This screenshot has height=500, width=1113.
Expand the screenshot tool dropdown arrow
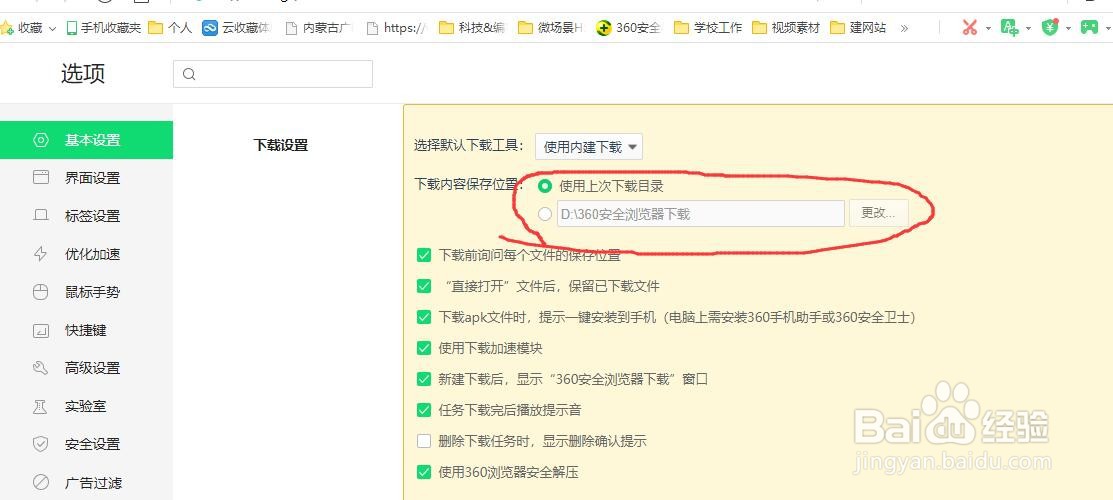988,29
